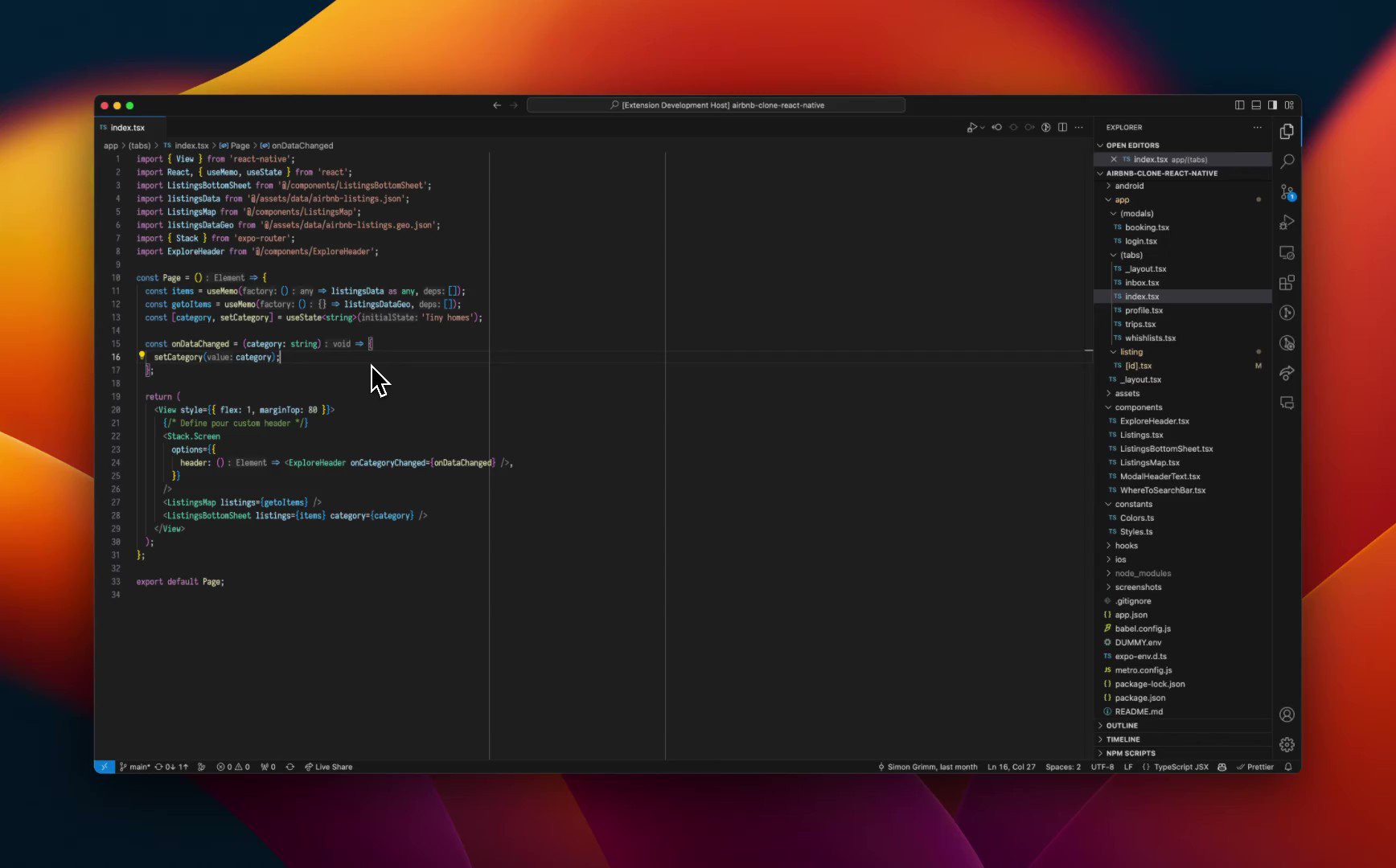
Task: Open login.tsx file
Action: tap(1182, 241)
